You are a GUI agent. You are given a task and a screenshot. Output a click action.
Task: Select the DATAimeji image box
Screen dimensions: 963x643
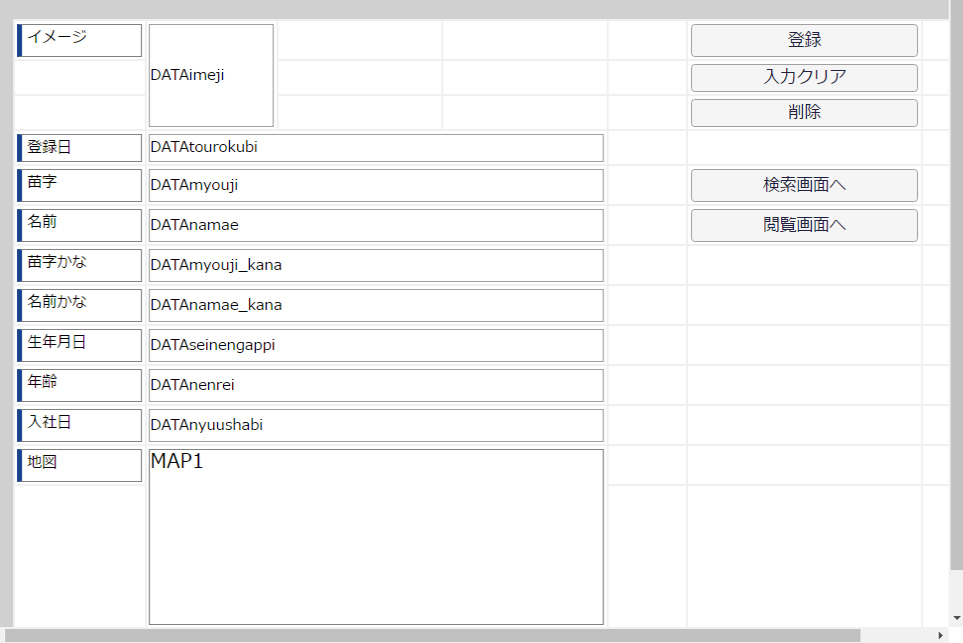click(211, 76)
